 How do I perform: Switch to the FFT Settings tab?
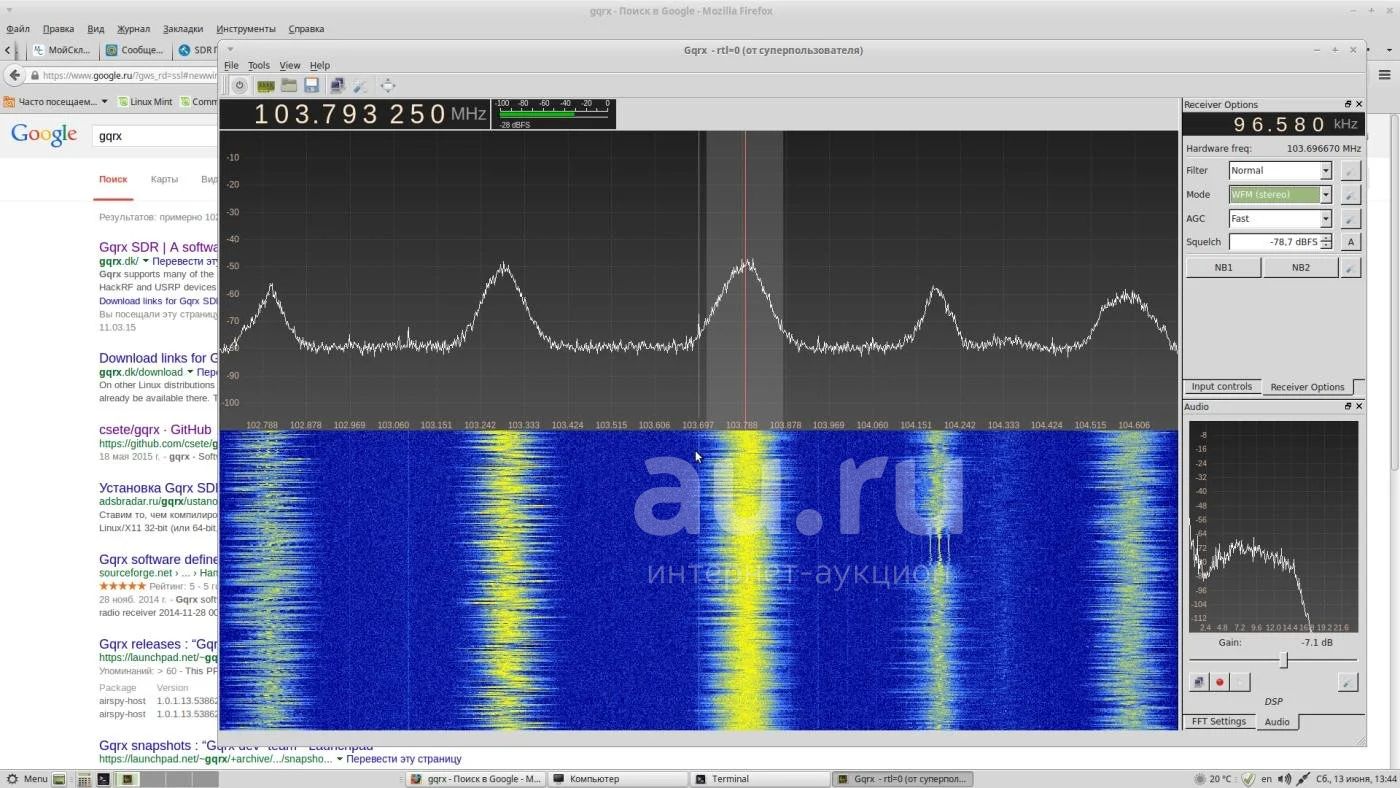point(1218,722)
